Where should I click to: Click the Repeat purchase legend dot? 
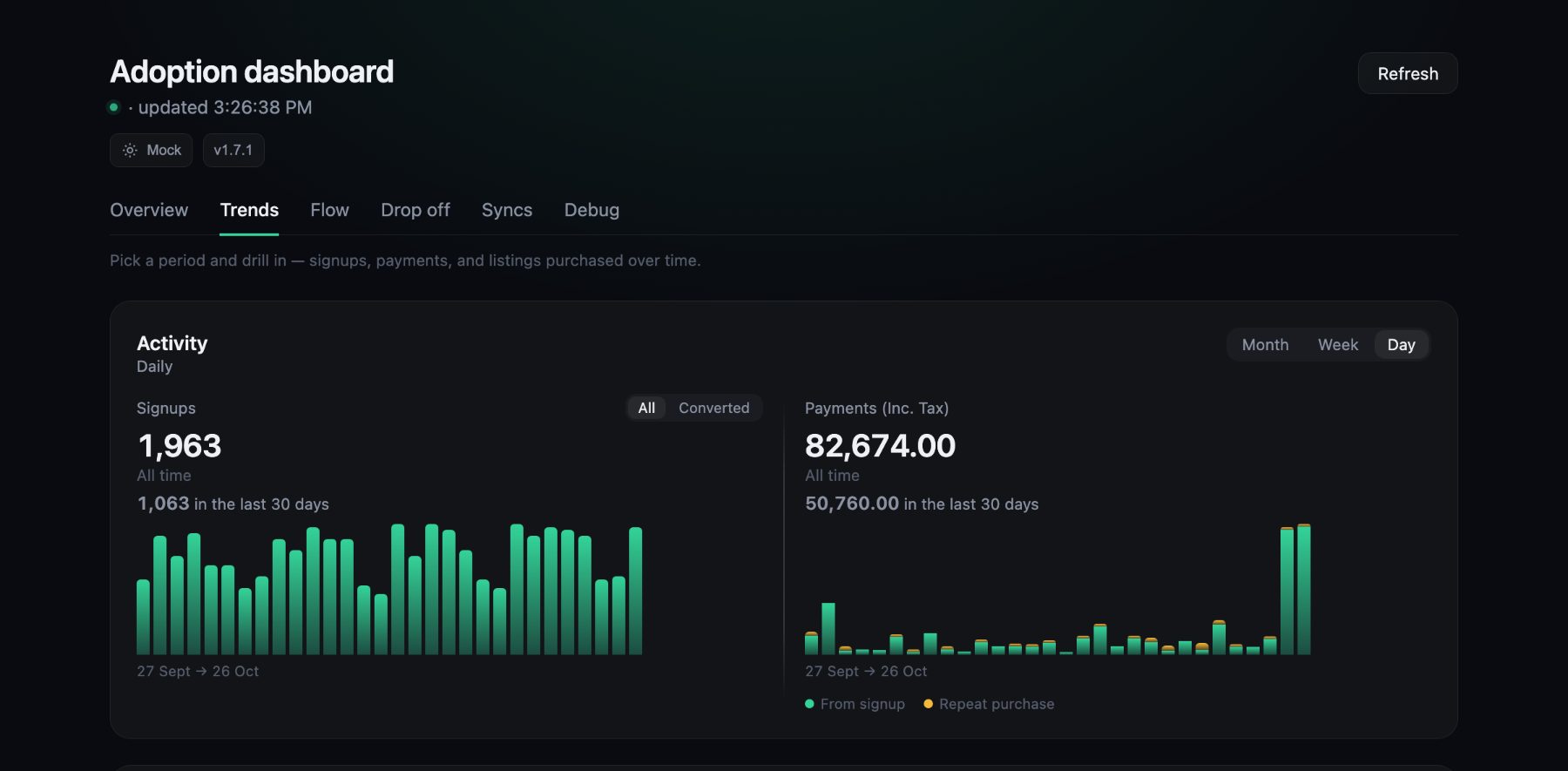point(928,704)
